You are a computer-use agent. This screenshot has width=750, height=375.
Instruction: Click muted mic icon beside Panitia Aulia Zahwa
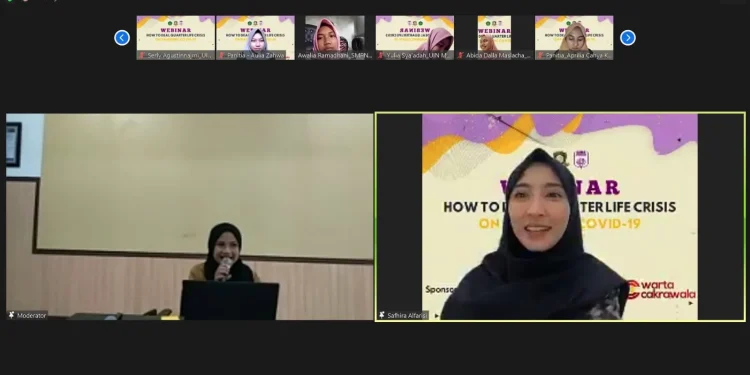click(x=222, y=55)
